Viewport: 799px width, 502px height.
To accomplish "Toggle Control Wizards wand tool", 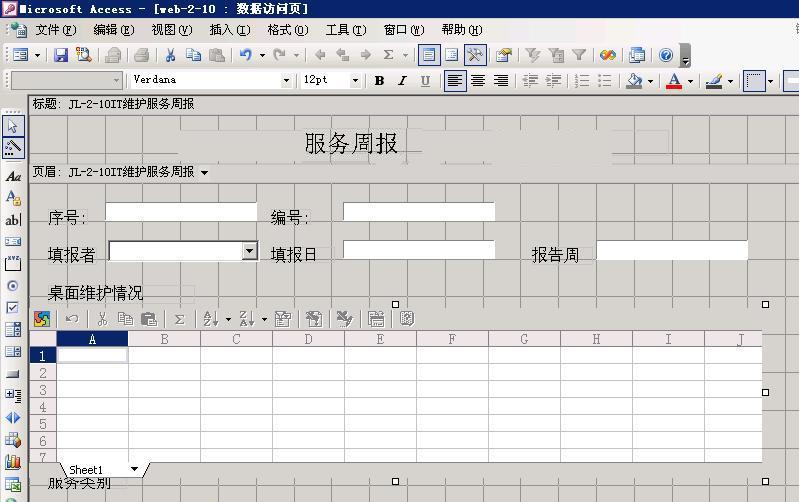I will tap(13, 148).
